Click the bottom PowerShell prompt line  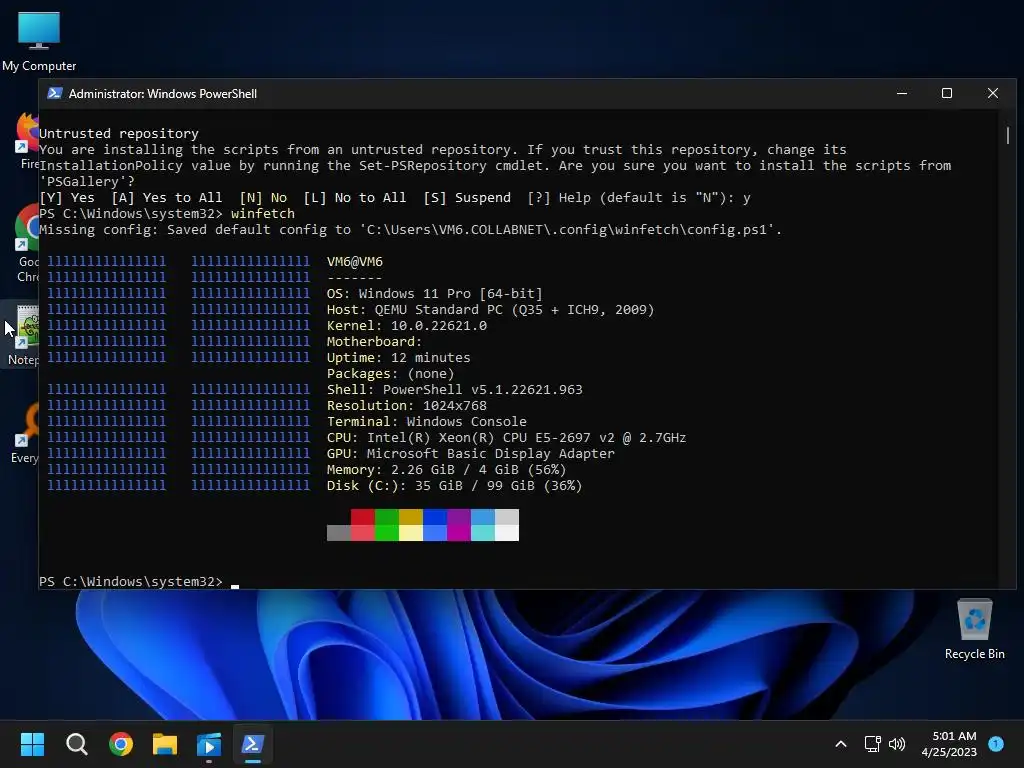(x=139, y=582)
